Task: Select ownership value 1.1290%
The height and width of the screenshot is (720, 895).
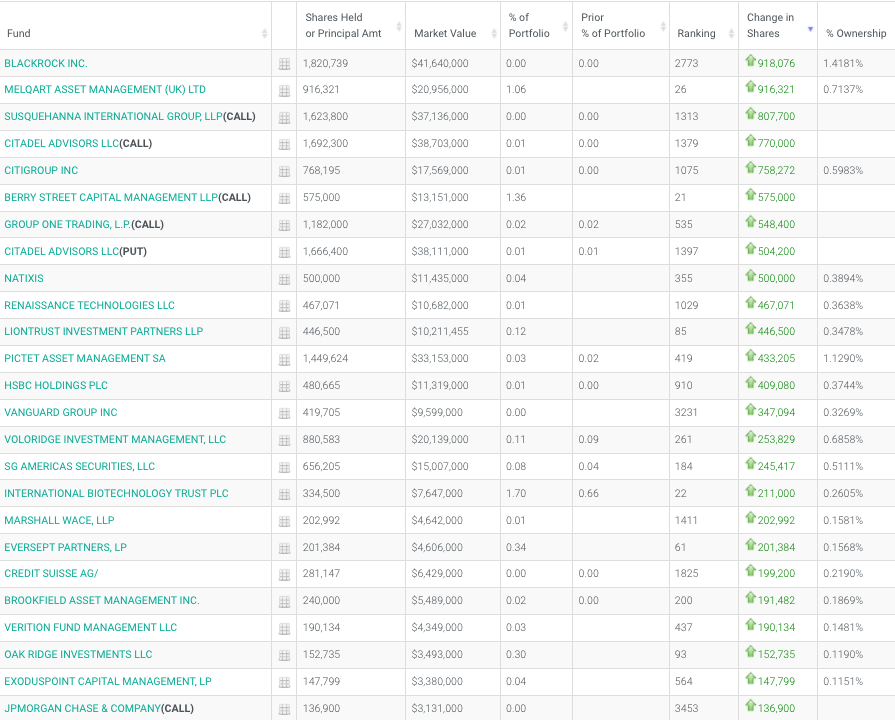Action: coord(843,359)
